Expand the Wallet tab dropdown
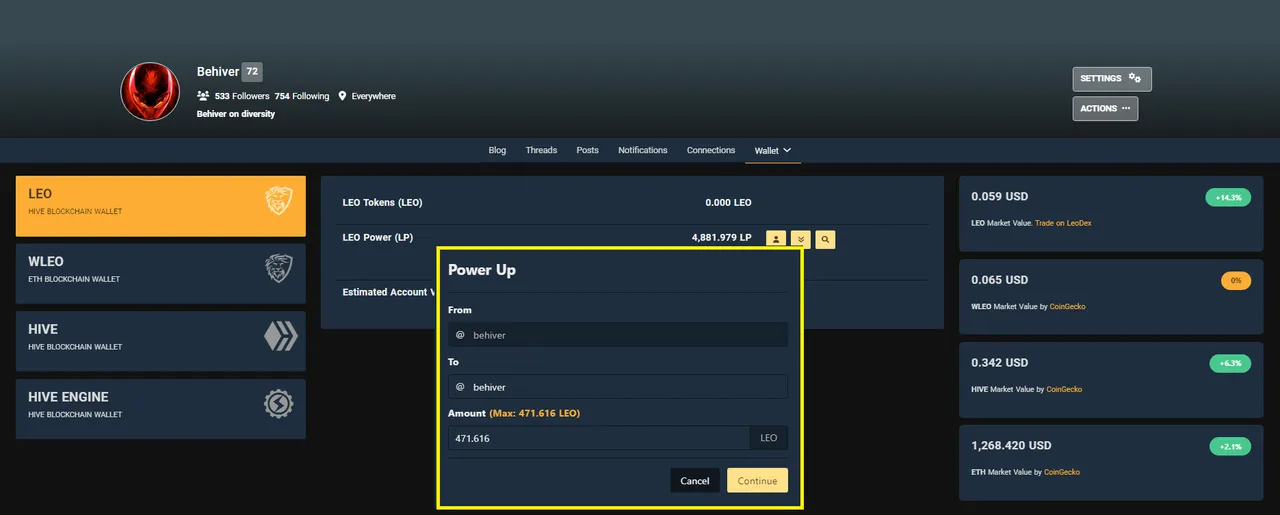The width and height of the screenshot is (1280, 515). pyautogui.click(x=773, y=151)
